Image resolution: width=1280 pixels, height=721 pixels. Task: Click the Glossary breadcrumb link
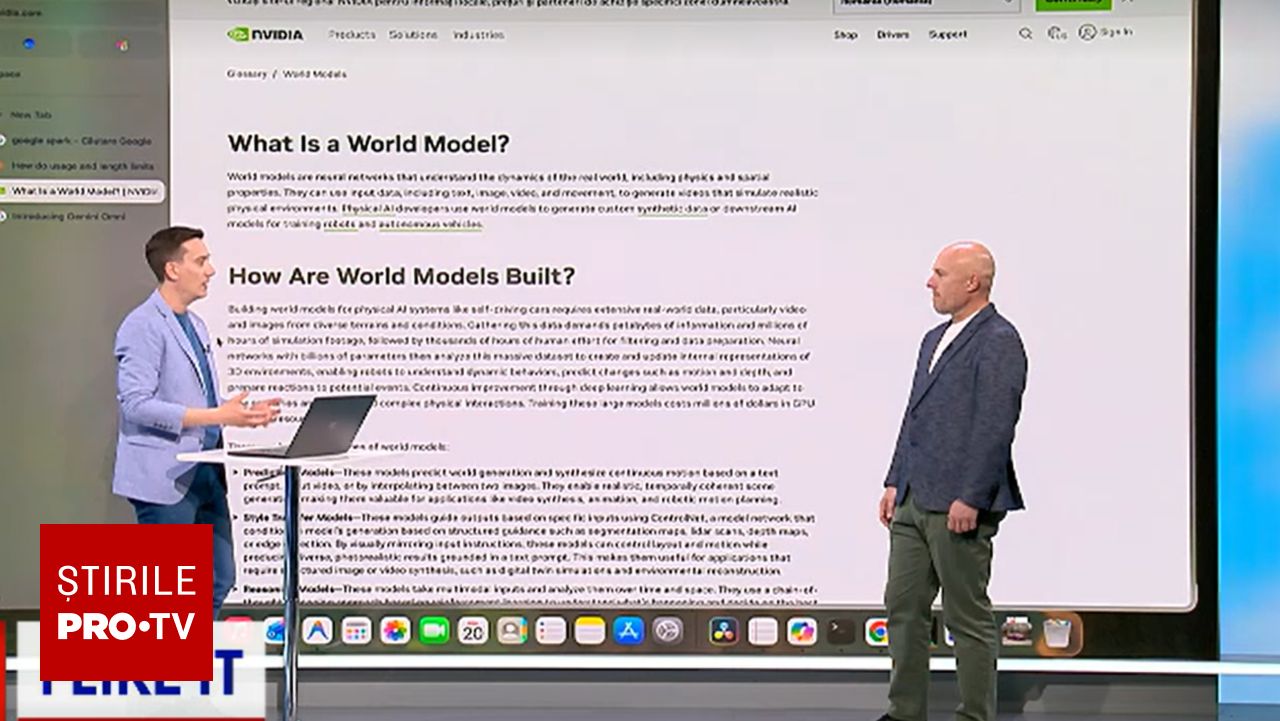[247, 74]
